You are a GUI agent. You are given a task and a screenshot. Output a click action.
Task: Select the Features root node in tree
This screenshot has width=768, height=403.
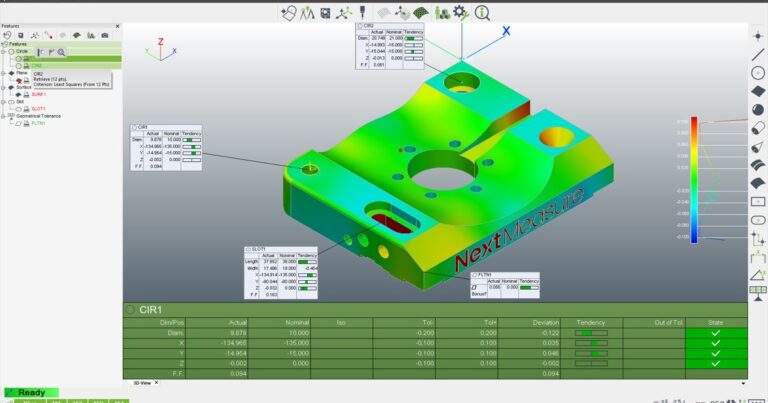point(18,44)
